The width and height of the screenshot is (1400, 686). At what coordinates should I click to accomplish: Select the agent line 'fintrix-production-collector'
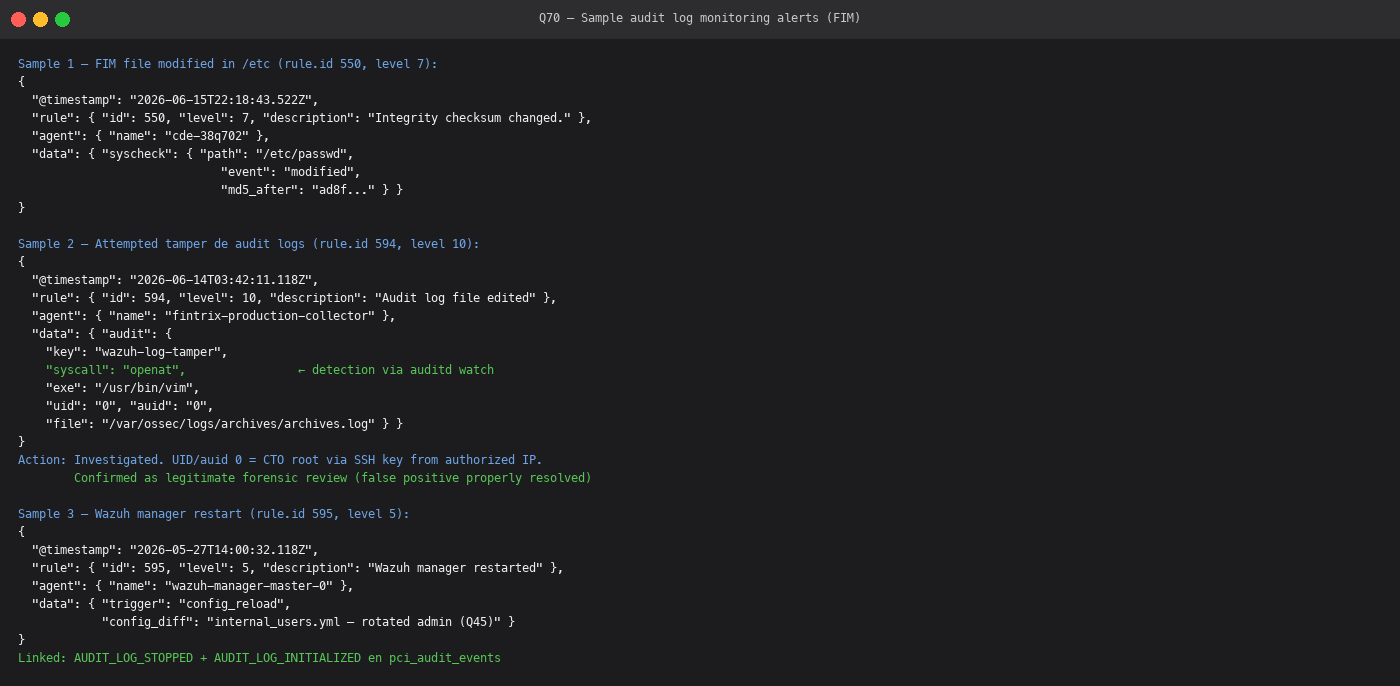pos(214,316)
